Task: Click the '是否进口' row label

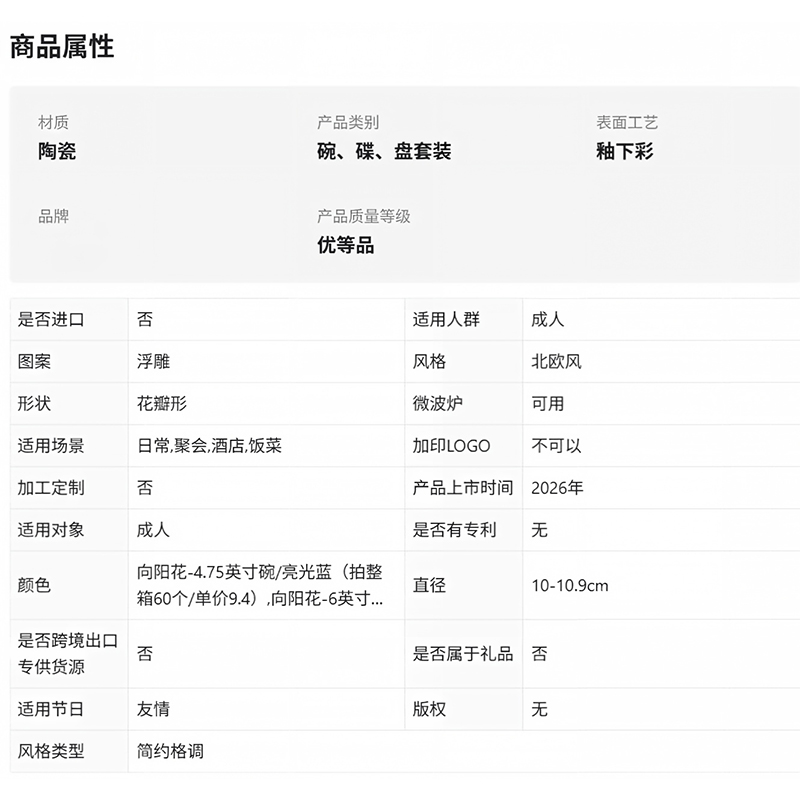Action: (51, 319)
